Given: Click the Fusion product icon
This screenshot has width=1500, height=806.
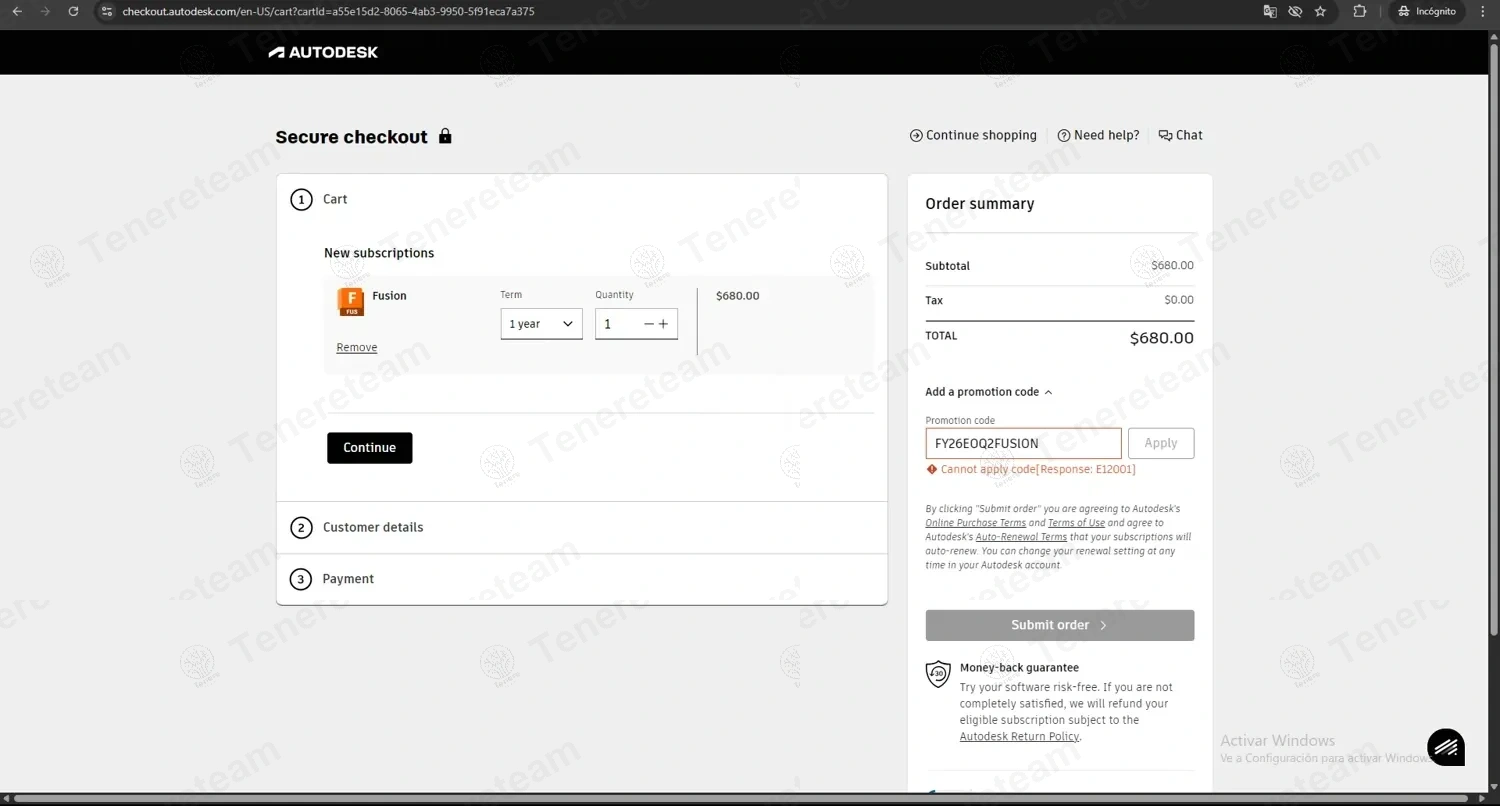Looking at the screenshot, I should click(x=350, y=302).
